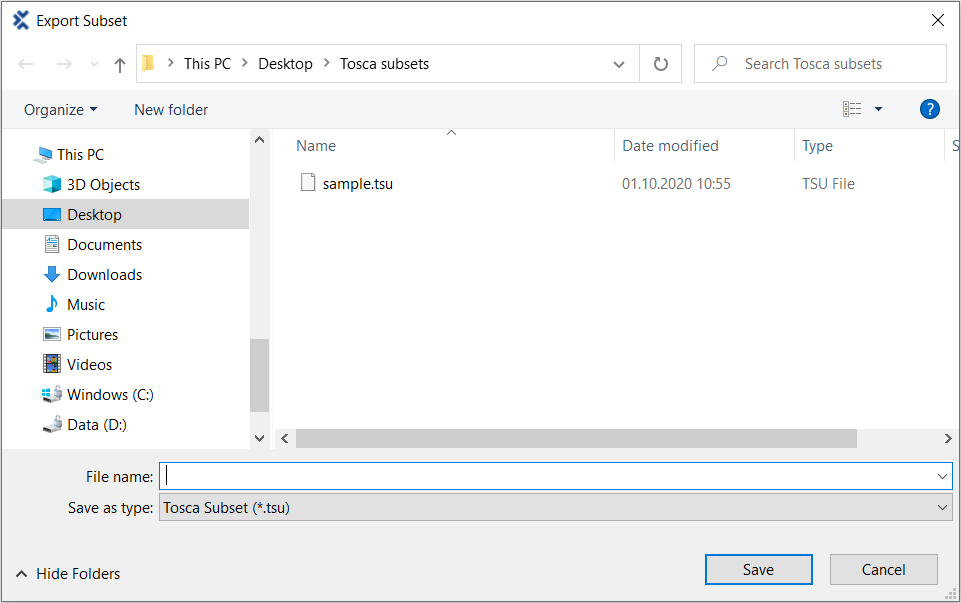Viewport: 961px width, 603px height.
Task: Click the Search Tosca subsets field
Action: [830, 64]
